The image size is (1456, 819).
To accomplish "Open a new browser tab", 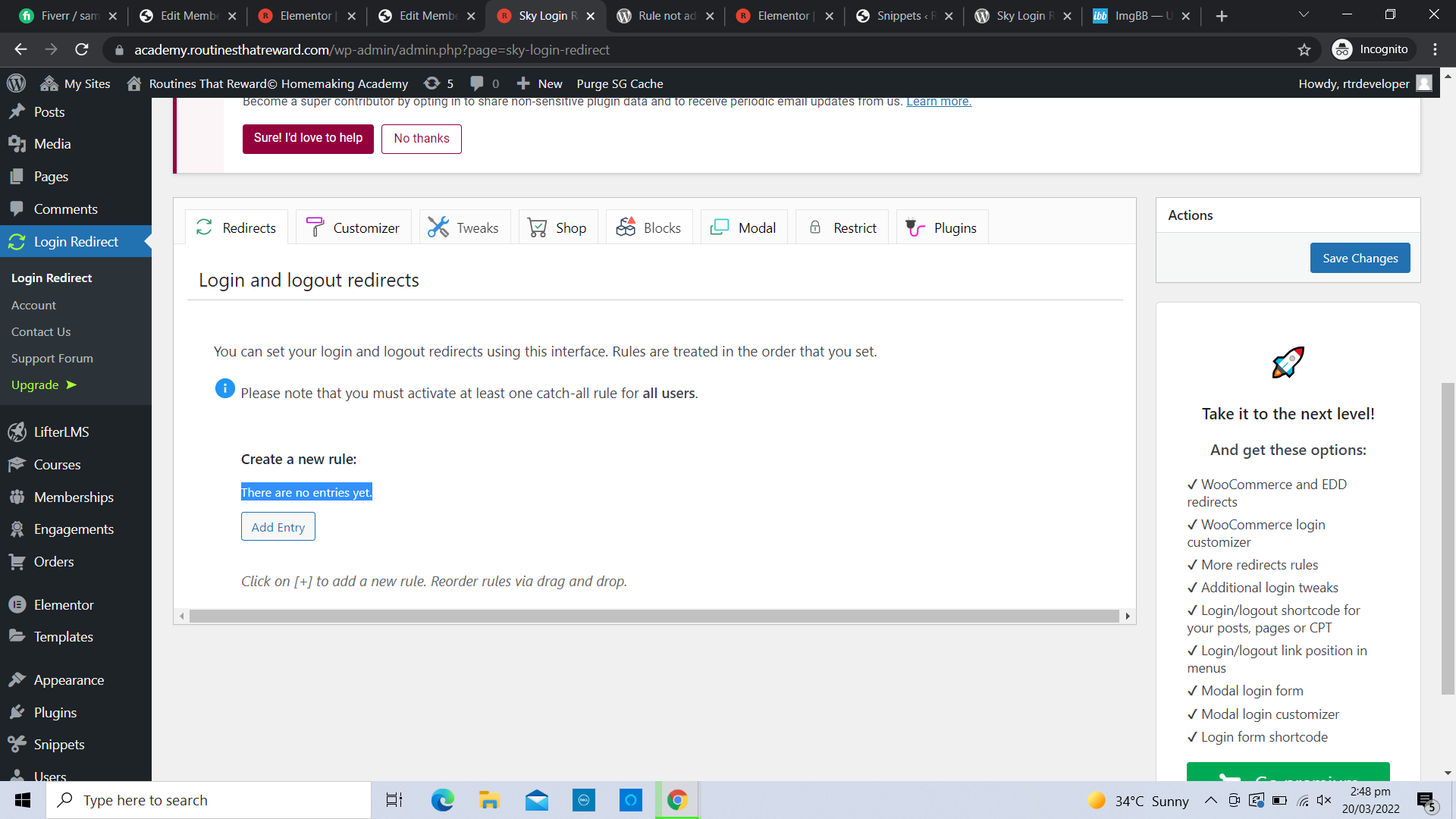I will coord(1221,16).
